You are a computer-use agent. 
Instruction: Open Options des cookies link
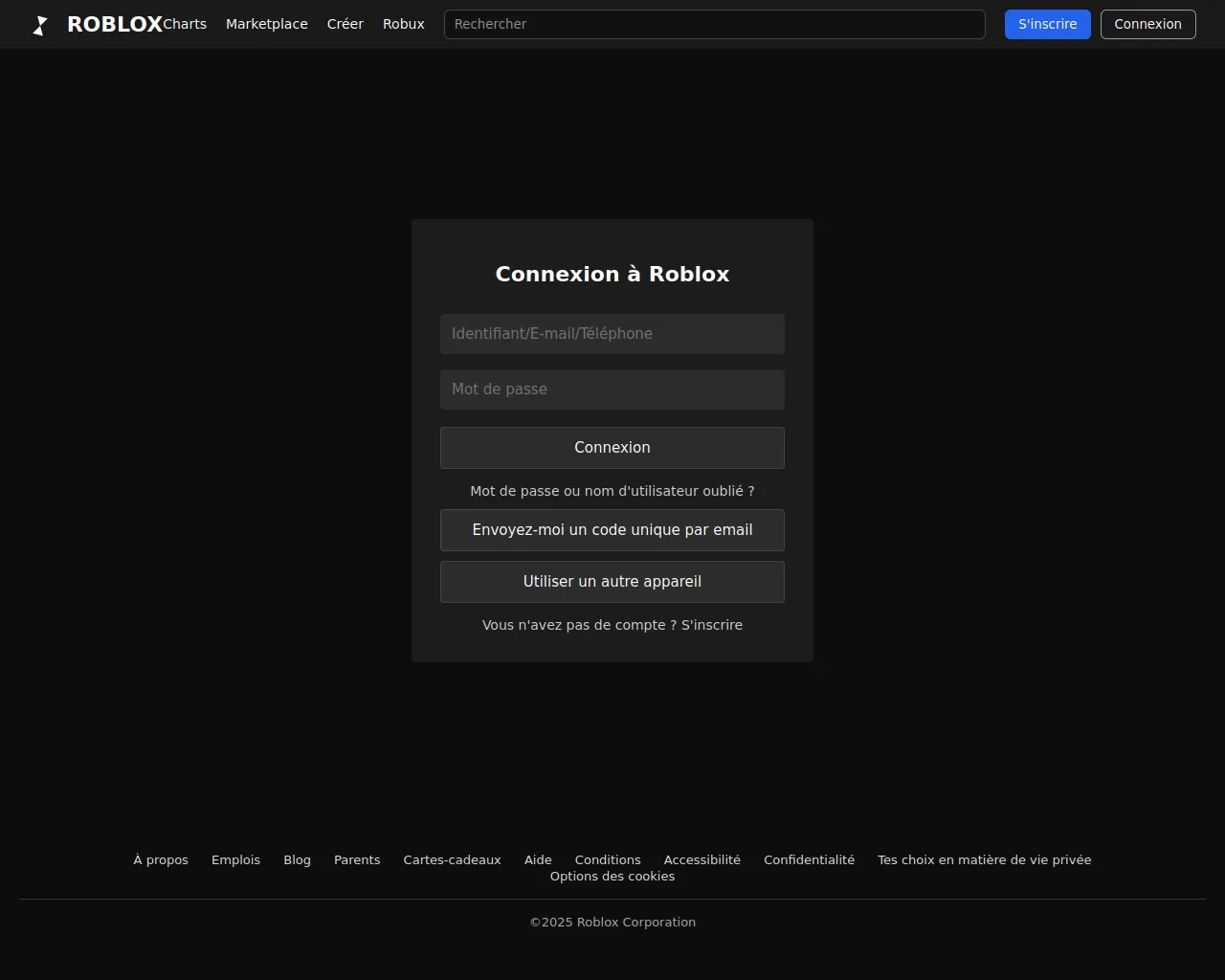pos(612,877)
